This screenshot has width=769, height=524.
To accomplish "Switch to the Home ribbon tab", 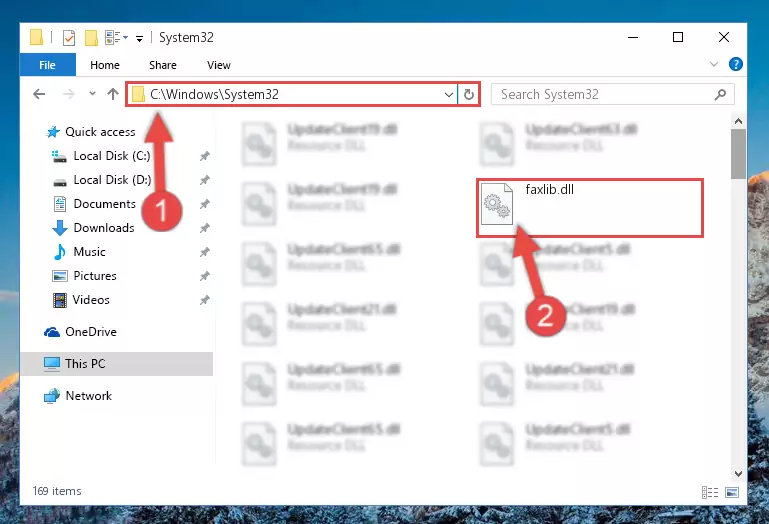I will [x=105, y=65].
